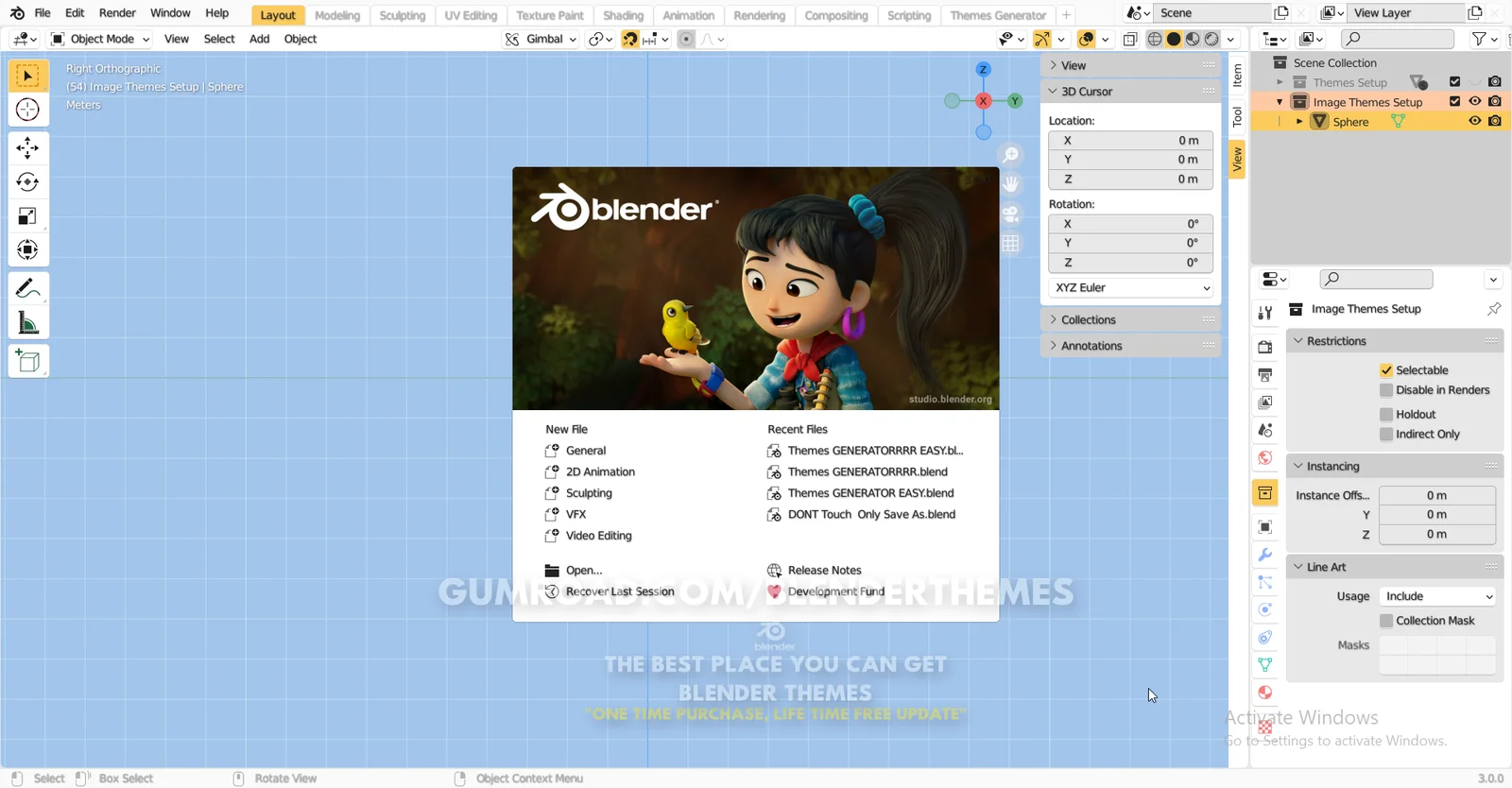Screen dimensions: 1512x788
Task: Switch to the Modeling workspace tab
Action: click(x=337, y=15)
